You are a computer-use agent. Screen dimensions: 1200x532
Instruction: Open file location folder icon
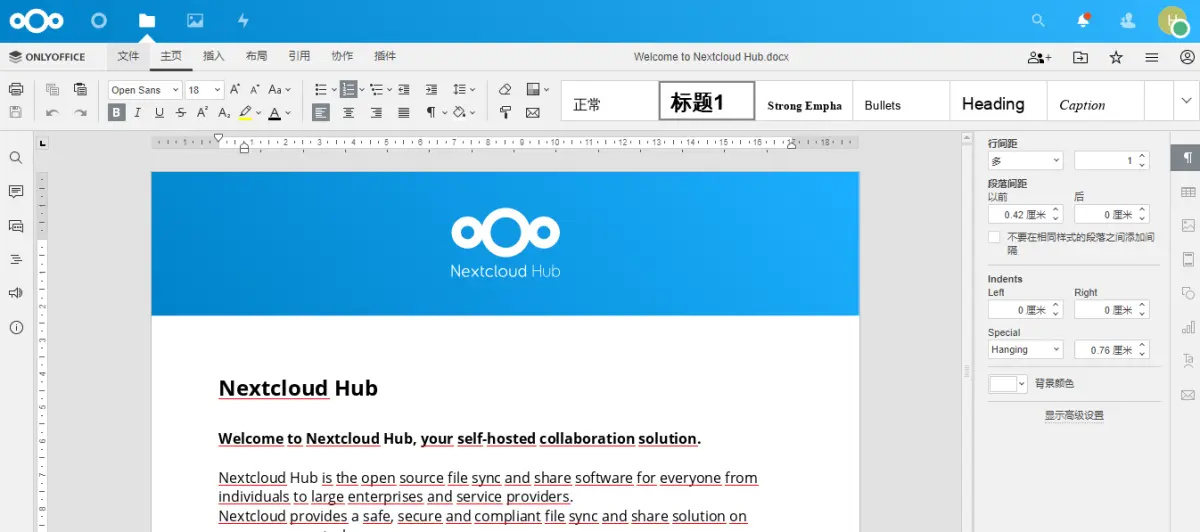pos(1080,57)
